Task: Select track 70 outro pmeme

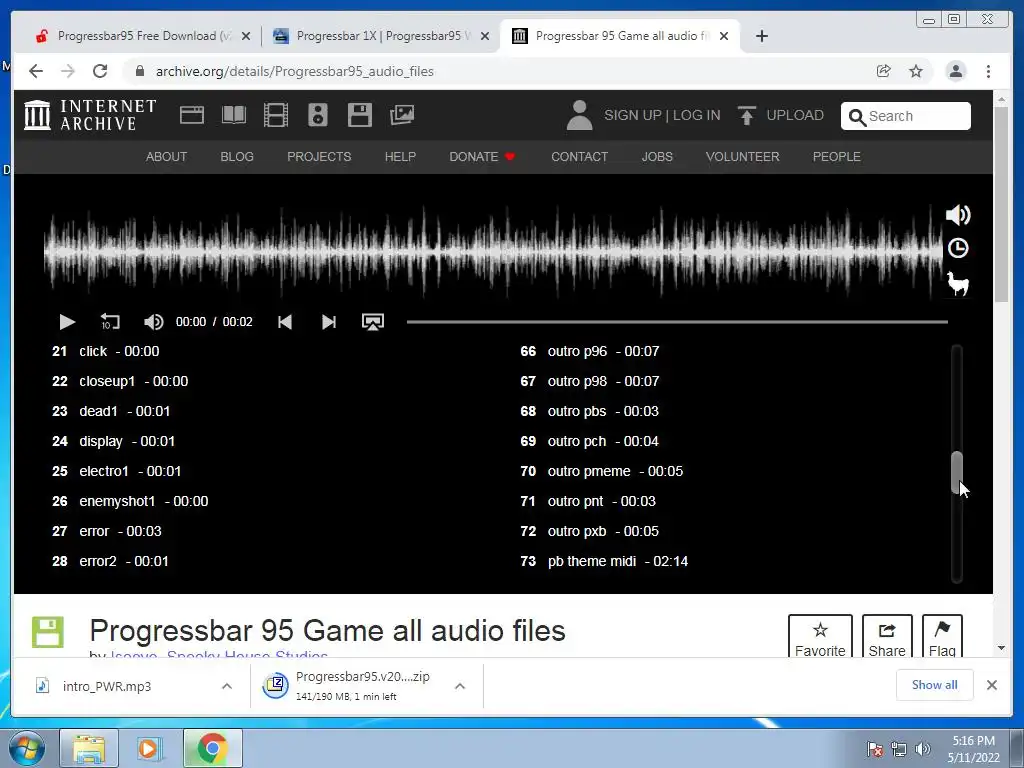Action: 601,471
